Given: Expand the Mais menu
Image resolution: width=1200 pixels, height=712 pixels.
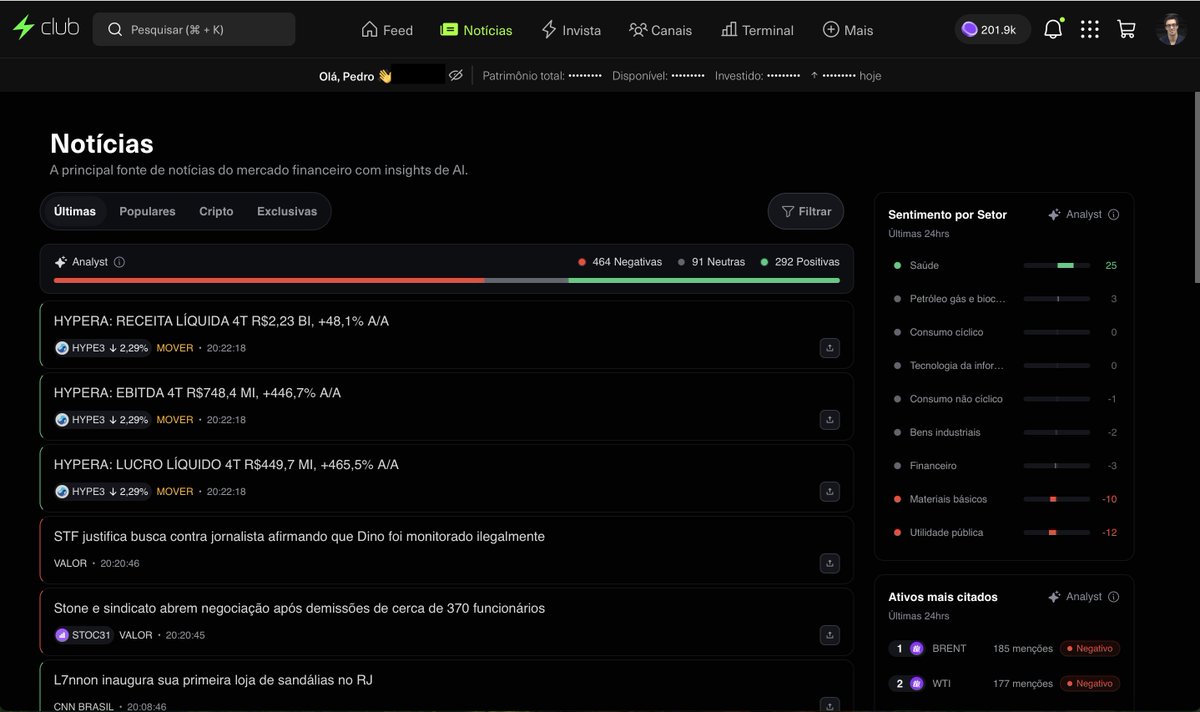Looking at the screenshot, I should (x=848, y=30).
